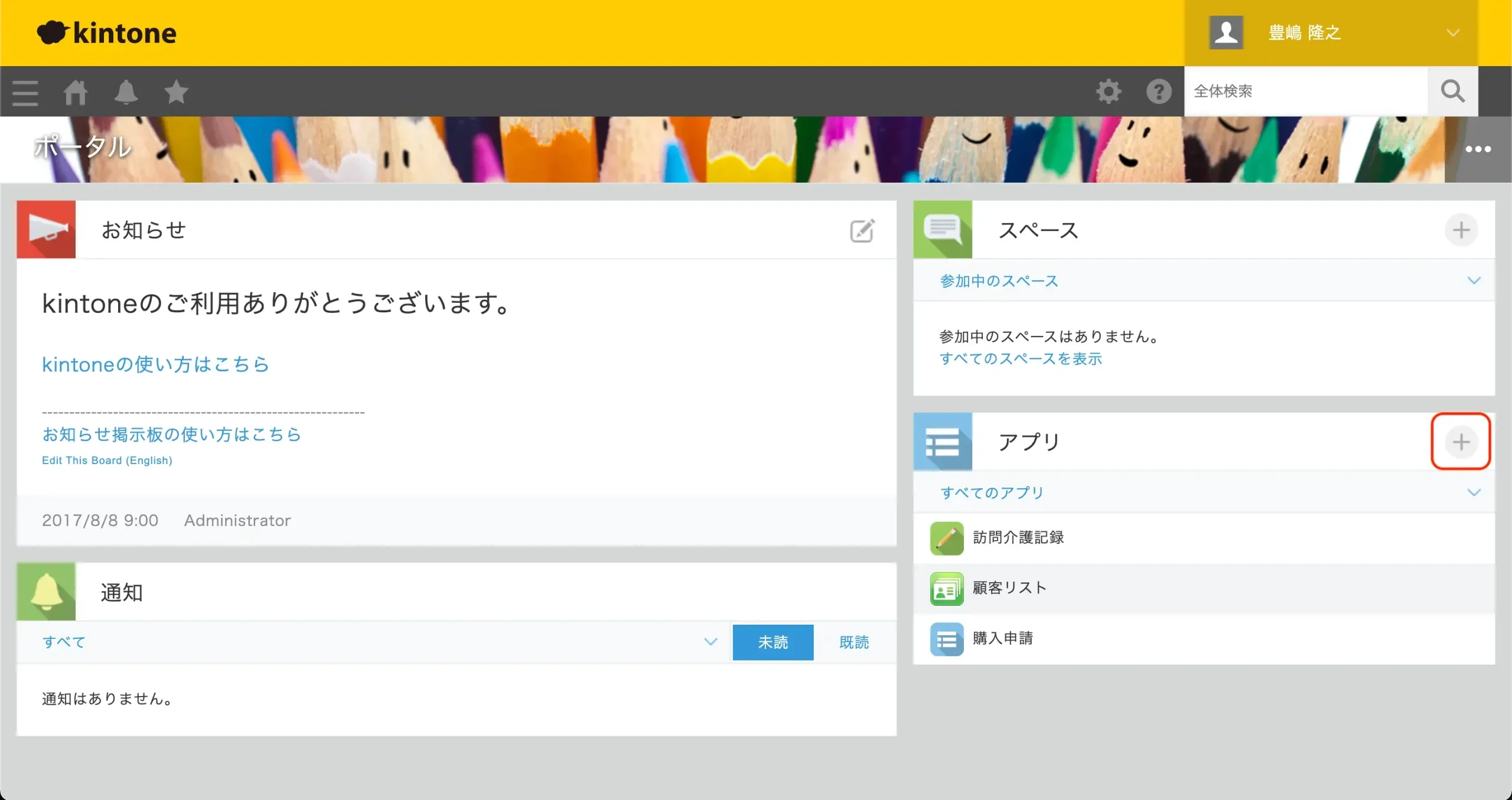This screenshot has height=800, width=1512.
Task: Open bookmarks star icon
Action: [176, 92]
